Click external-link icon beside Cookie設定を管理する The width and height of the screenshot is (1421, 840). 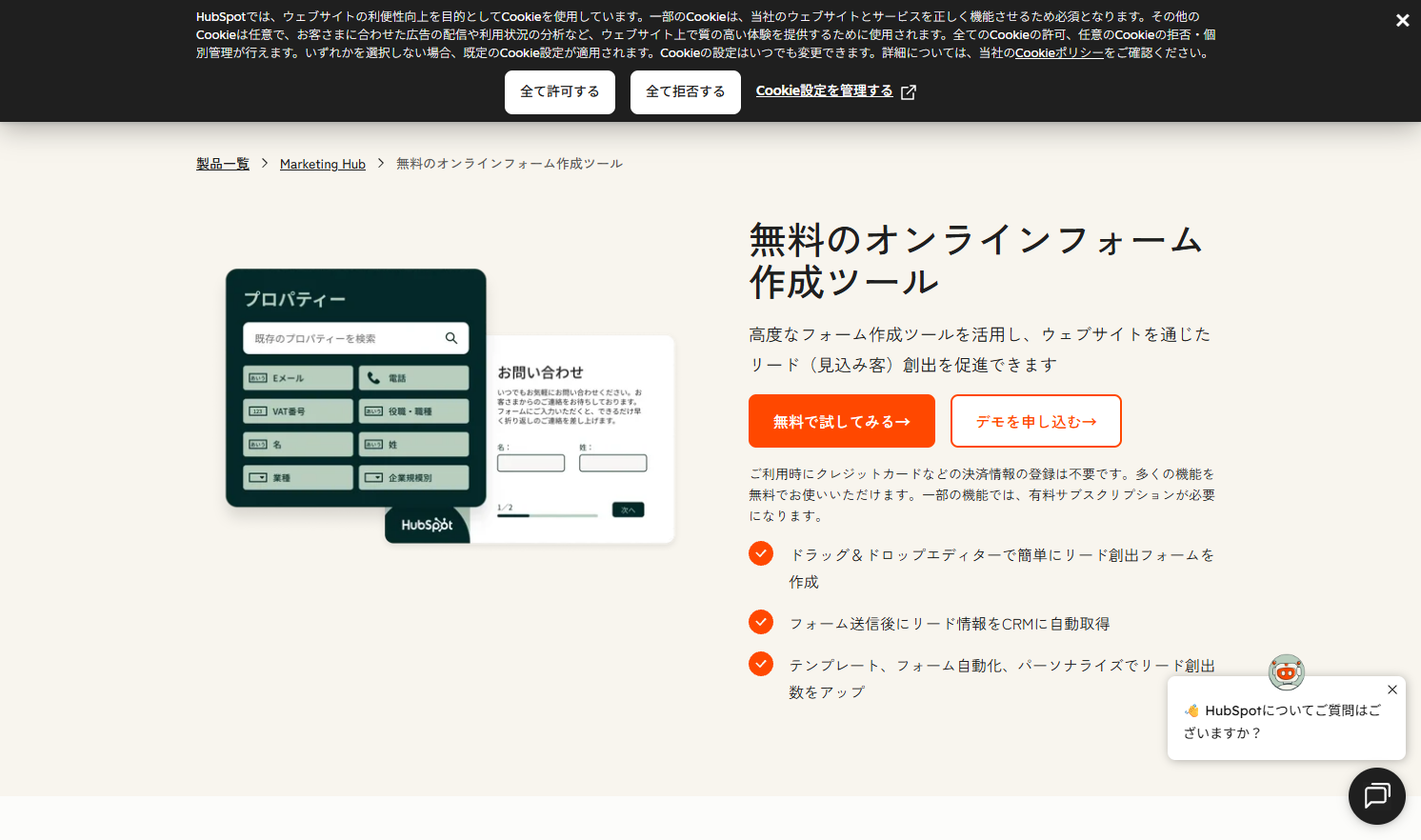point(909,92)
